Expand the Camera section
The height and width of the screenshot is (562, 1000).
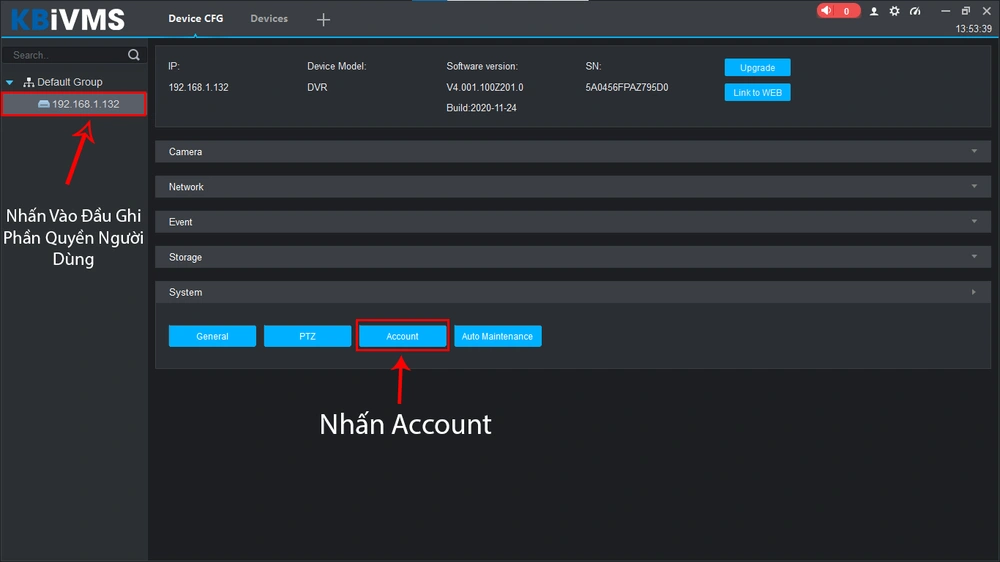coord(573,152)
